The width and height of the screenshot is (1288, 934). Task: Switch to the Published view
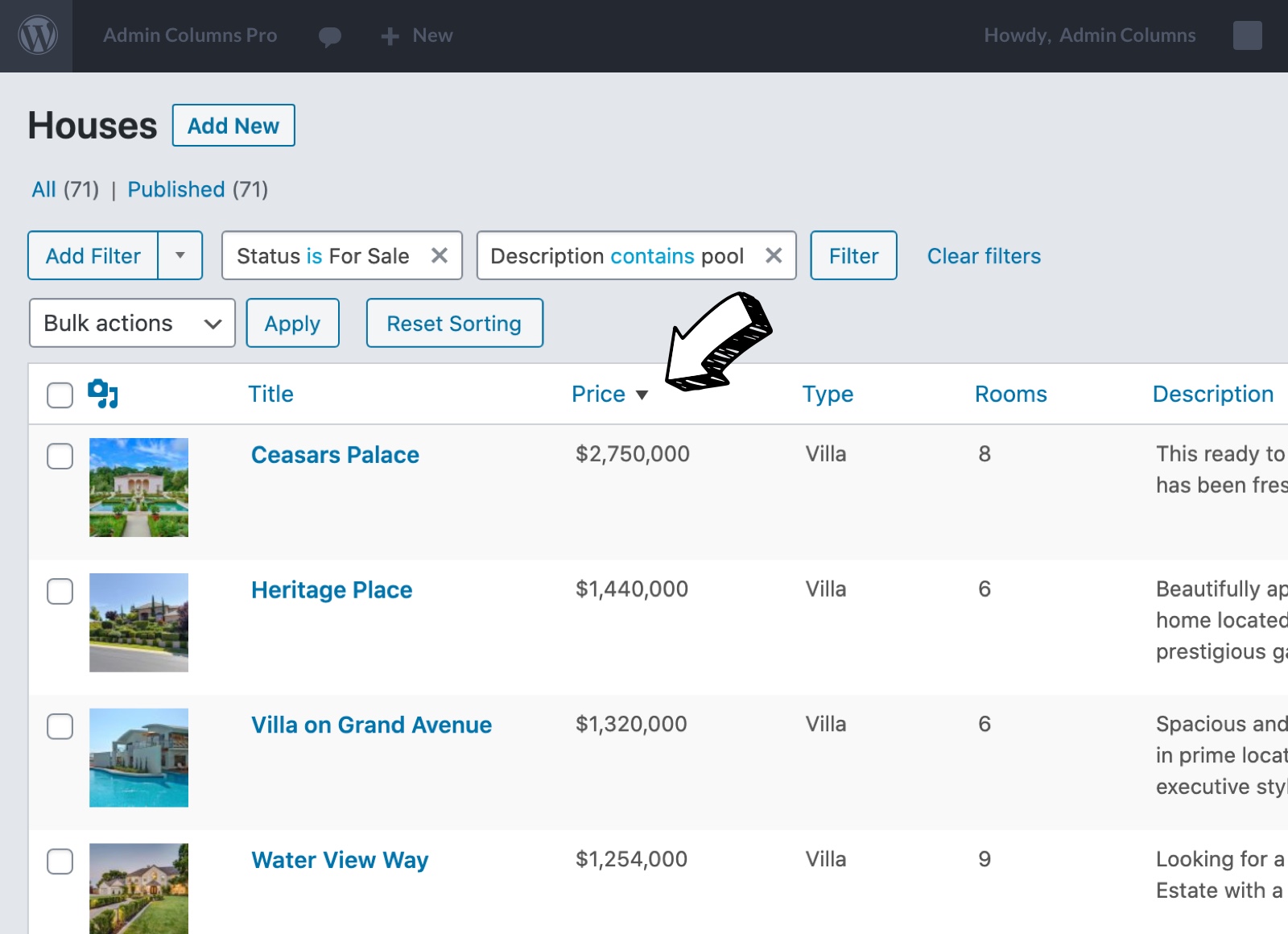click(x=176, y=190)
